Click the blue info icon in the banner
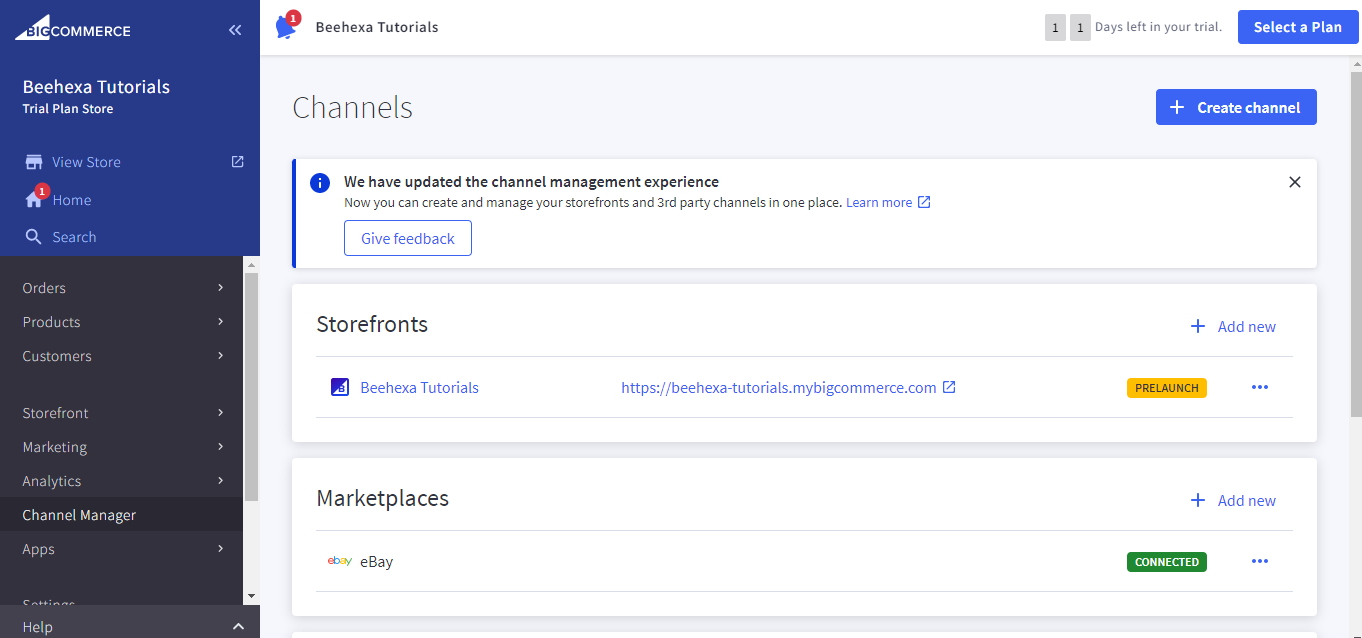Viewport: 1362px width, 638px height. point(319,182)
